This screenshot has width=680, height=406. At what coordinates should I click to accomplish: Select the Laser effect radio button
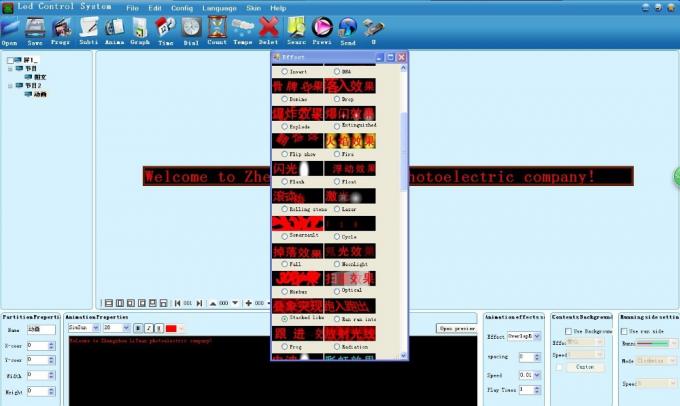click(x=337, y=208)
